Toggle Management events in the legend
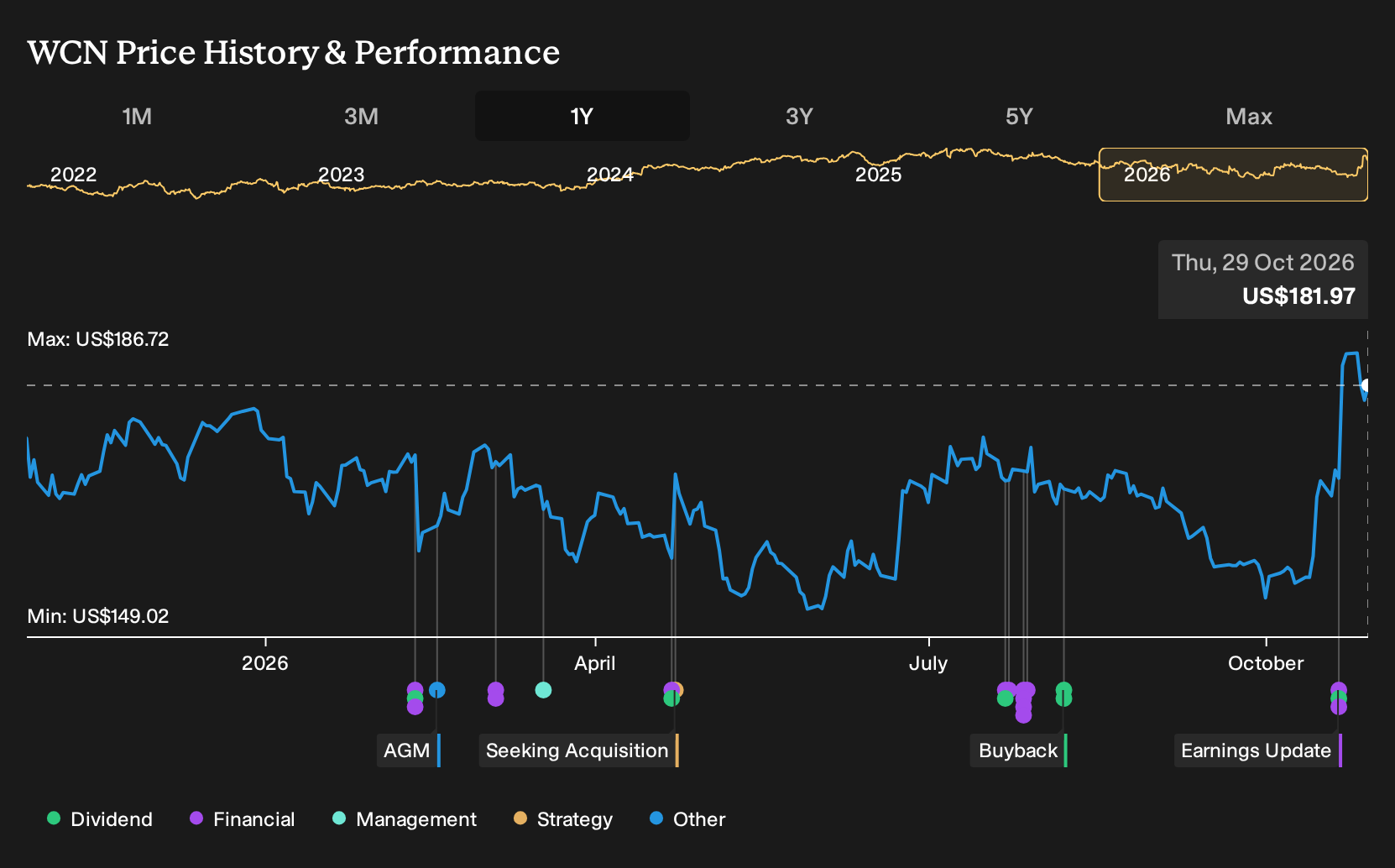Viewport: 1395px width, 868px height. click(405, 819)
